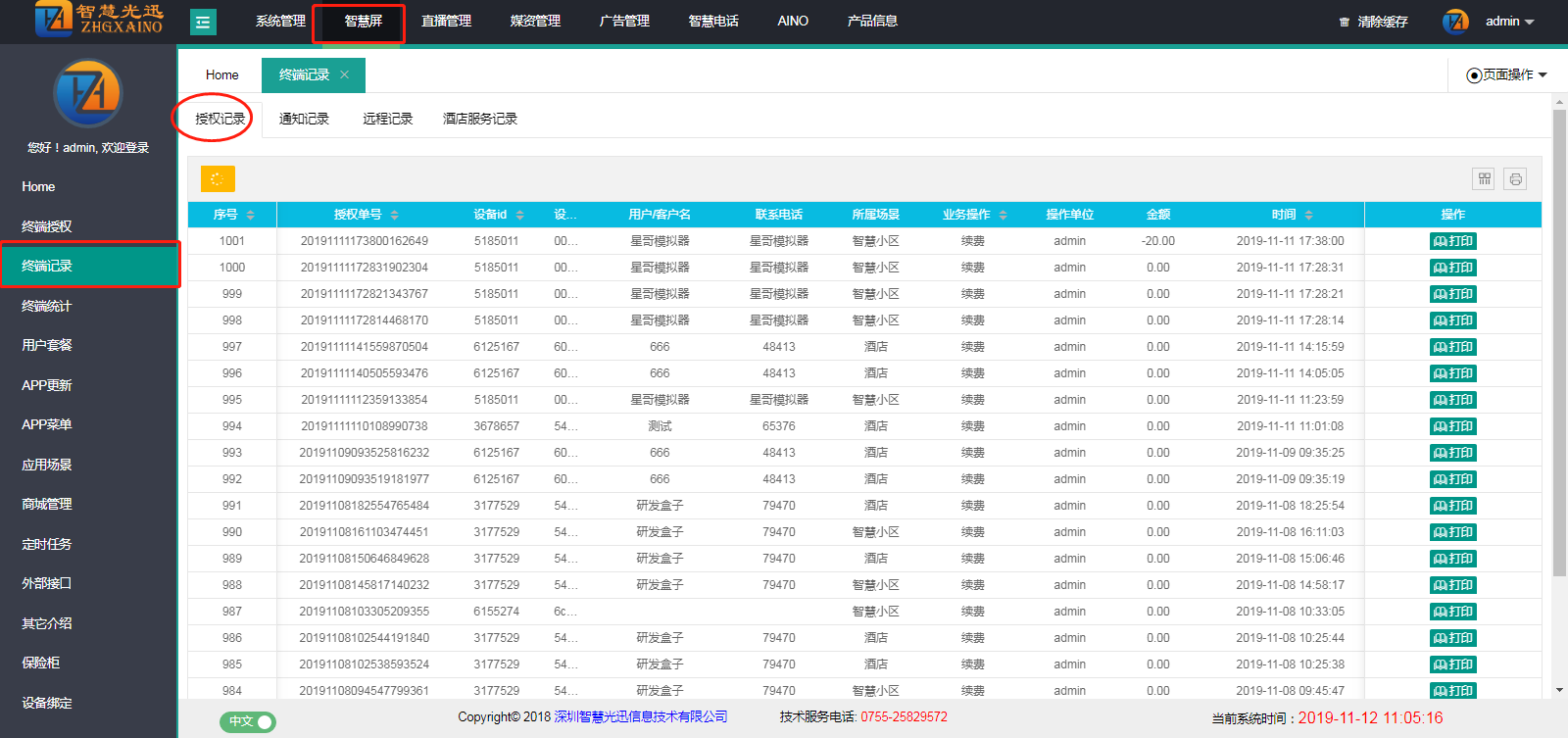Open the 直播管理 top menu
The width and height of the screenshot is (1568, 738).
pos(446,21)
